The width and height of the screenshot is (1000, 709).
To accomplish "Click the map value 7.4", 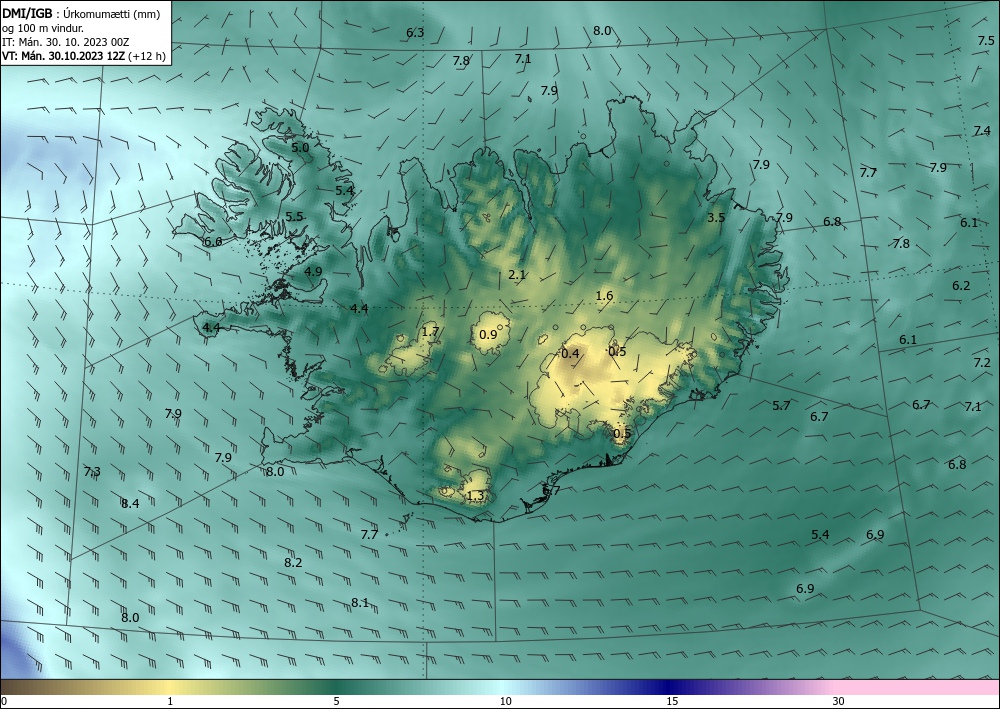I will tap(982, 131).
